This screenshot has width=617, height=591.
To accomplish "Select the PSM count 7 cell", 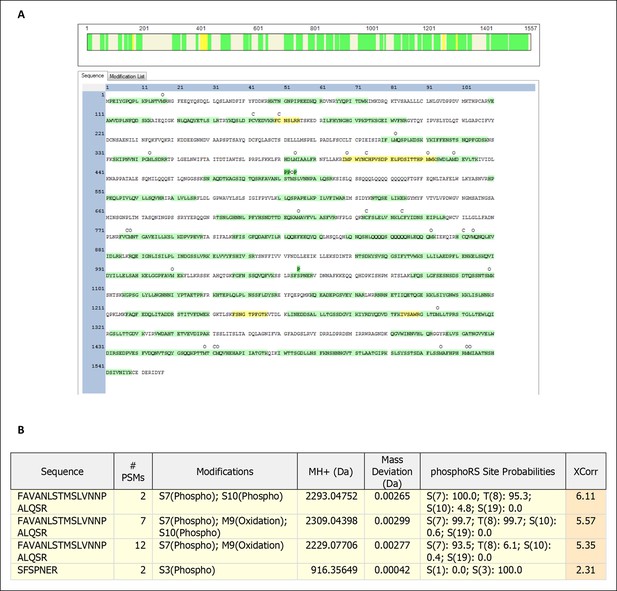I will click(133, 526).
